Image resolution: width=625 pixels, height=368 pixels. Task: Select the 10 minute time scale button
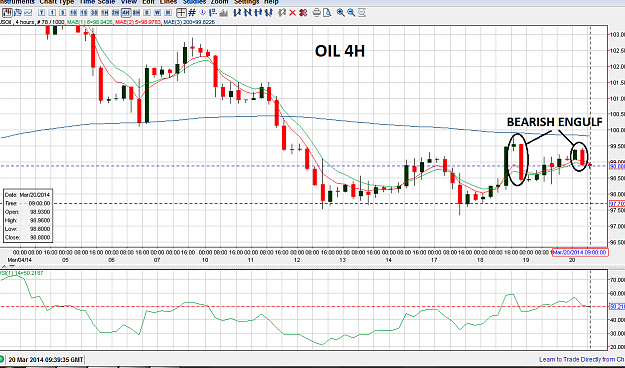(x=73, y=13)
